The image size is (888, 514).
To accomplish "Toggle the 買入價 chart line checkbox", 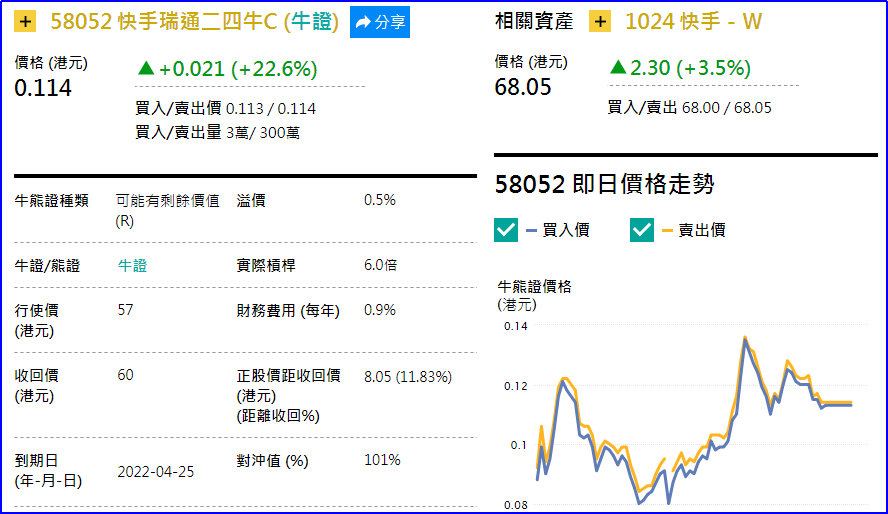I will pyautogui.click(x=506, y=230).
